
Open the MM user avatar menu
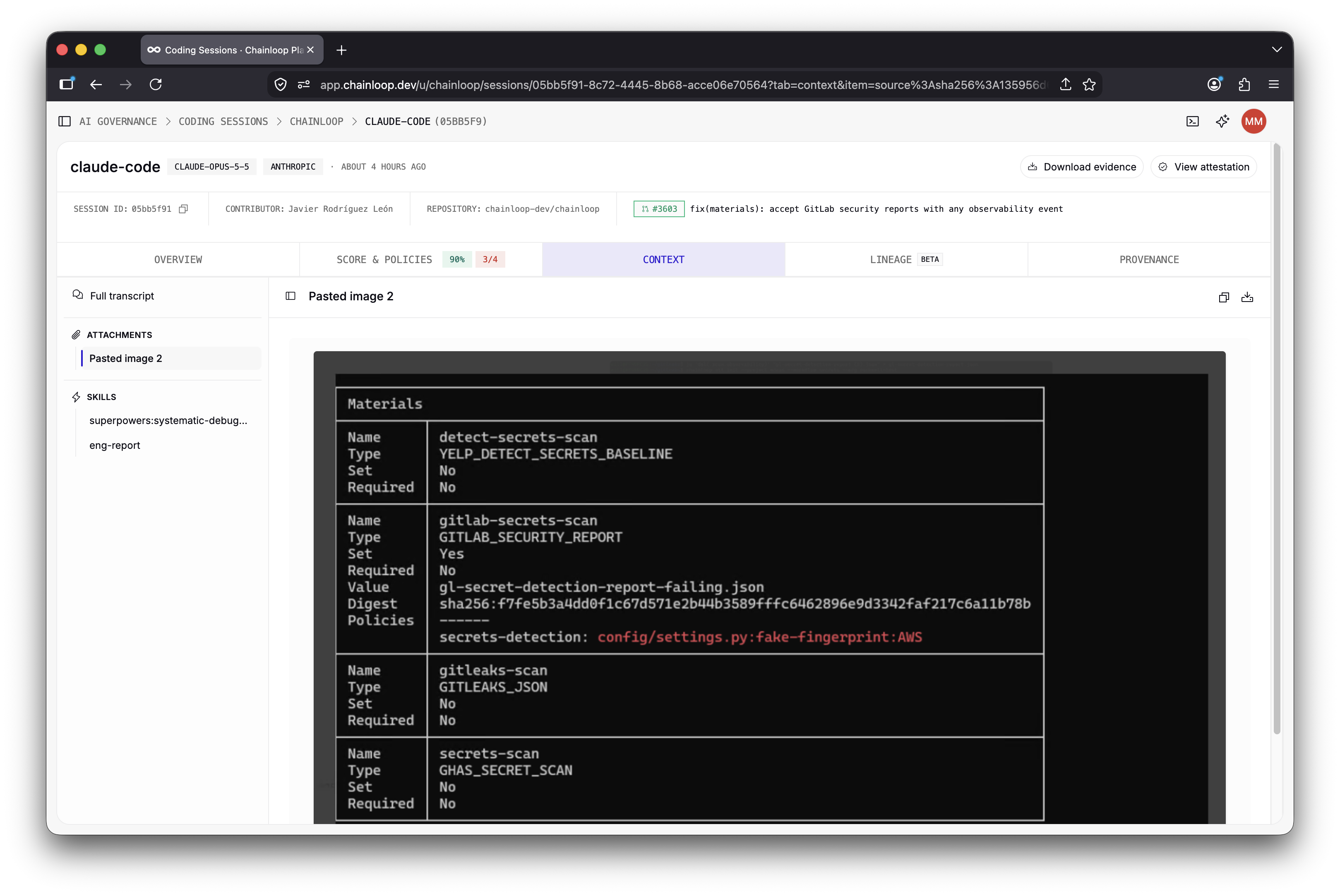pos(1253,121)
